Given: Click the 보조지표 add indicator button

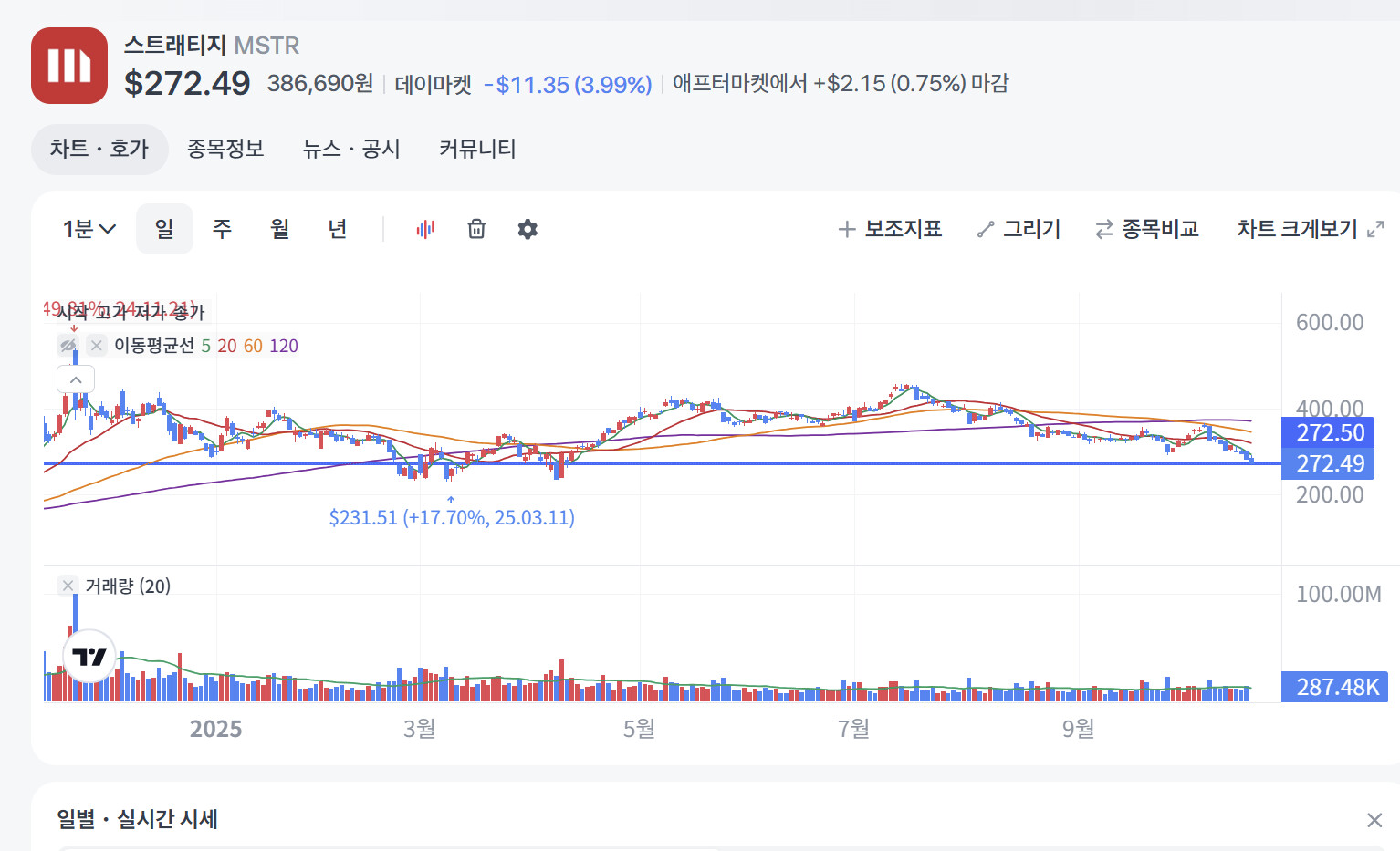Looking at the screenshot, I should pos(890,229).
